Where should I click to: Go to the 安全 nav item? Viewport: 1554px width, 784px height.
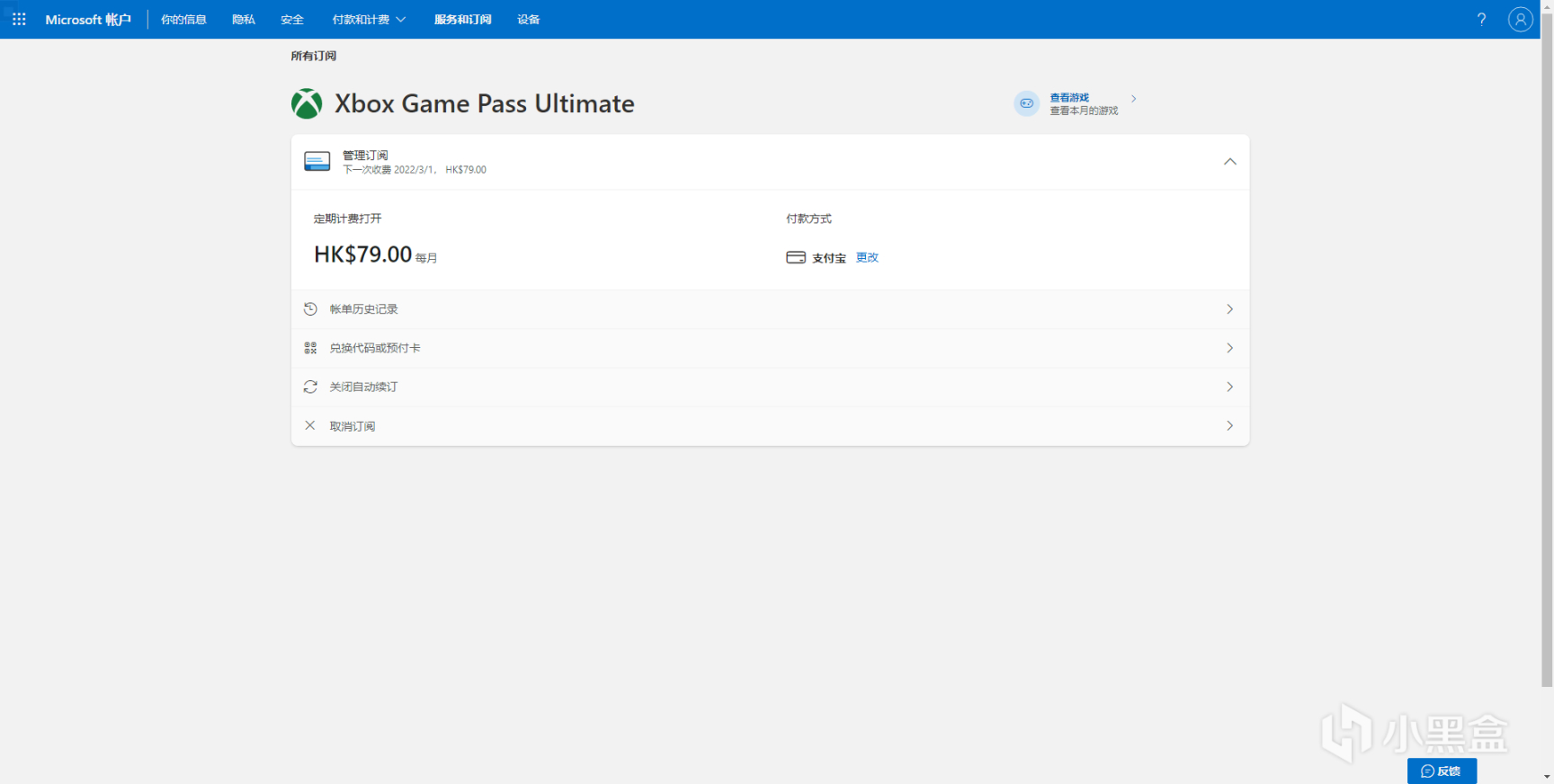tap(291, 19)
